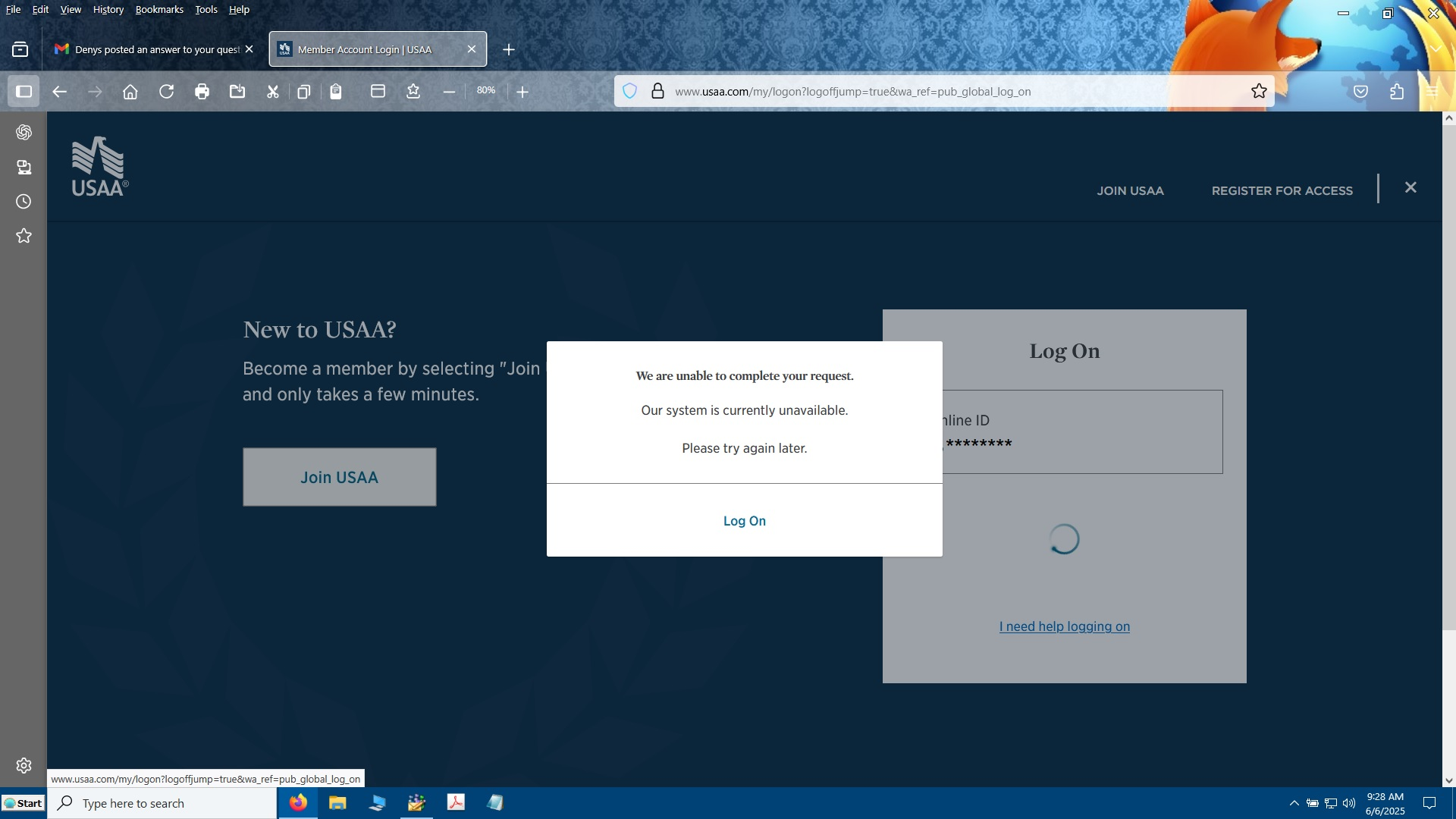Image resolution: width=1456 pixels, height=819 pixels.
Task: Click the cut scissors icon
Action: tap(273, 92)
